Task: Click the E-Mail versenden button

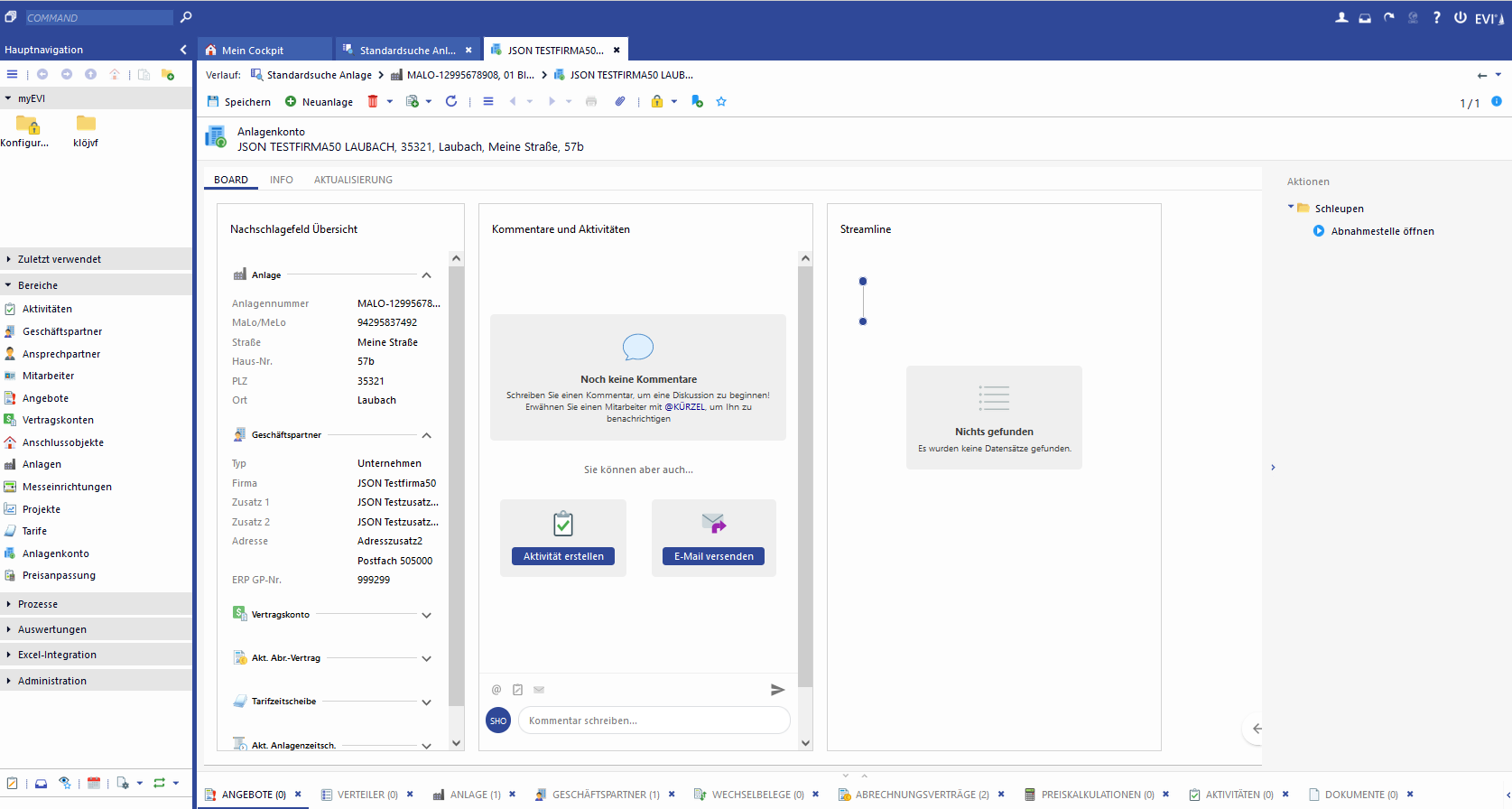Action: [x=713, y=556]
